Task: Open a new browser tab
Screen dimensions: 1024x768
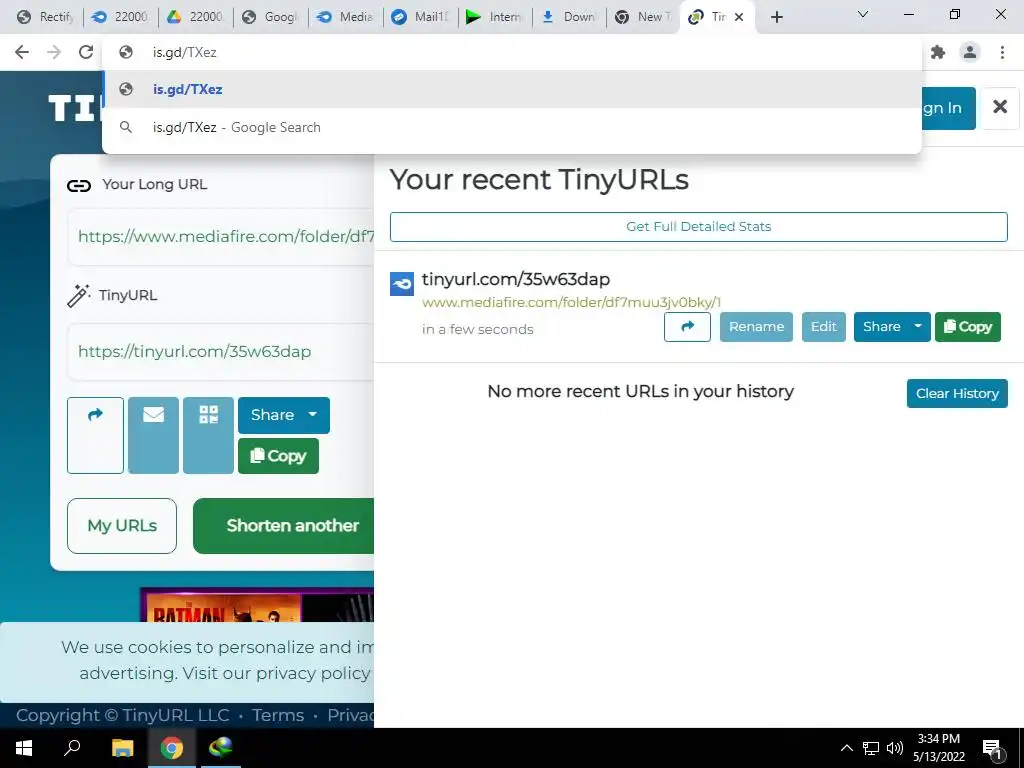Action: (x=776, y=17)
